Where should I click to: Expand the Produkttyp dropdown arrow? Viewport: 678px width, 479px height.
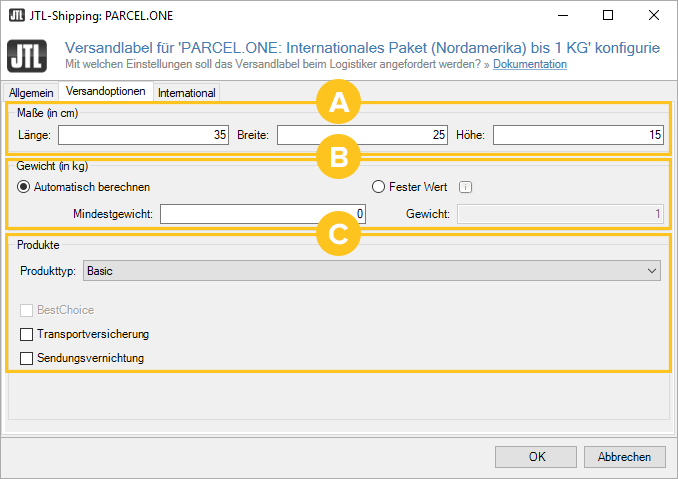(652, 271)
